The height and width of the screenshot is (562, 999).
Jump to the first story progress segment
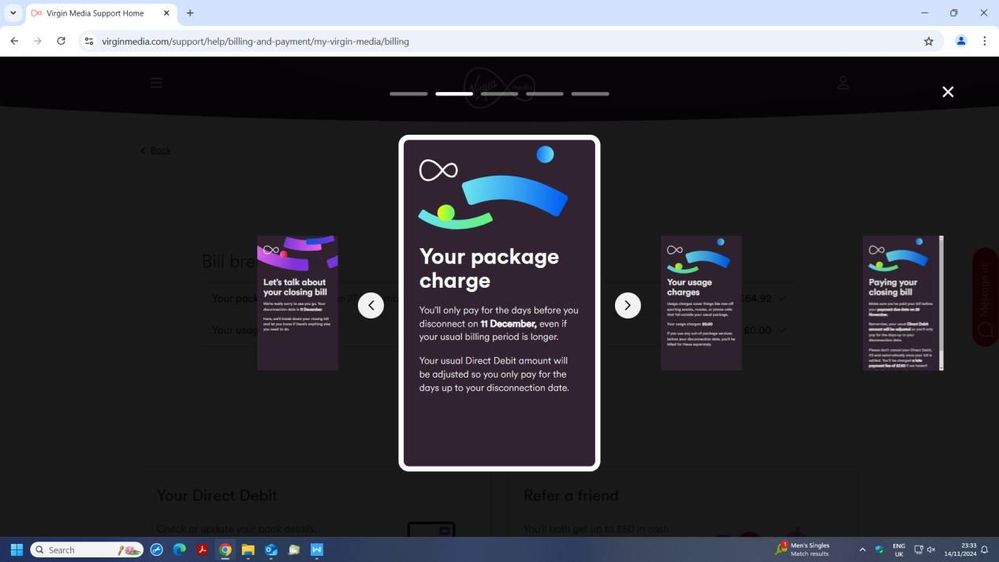point(408,94)
